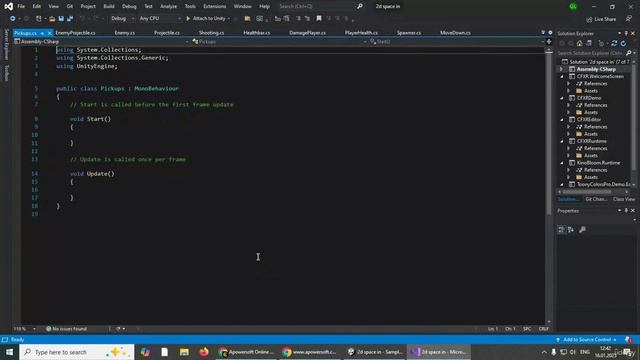Collapse the CFXR.WelcomeScreen project node

(562, 76)
